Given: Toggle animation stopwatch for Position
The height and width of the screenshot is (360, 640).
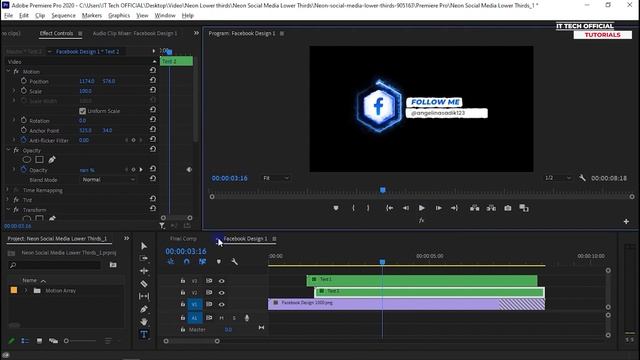Looking at the screenshot, I should [x=24, y=81].
